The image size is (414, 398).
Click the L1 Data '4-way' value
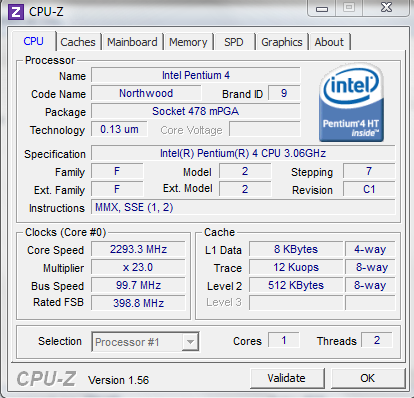pyautogui.click(x=370, y=249)
